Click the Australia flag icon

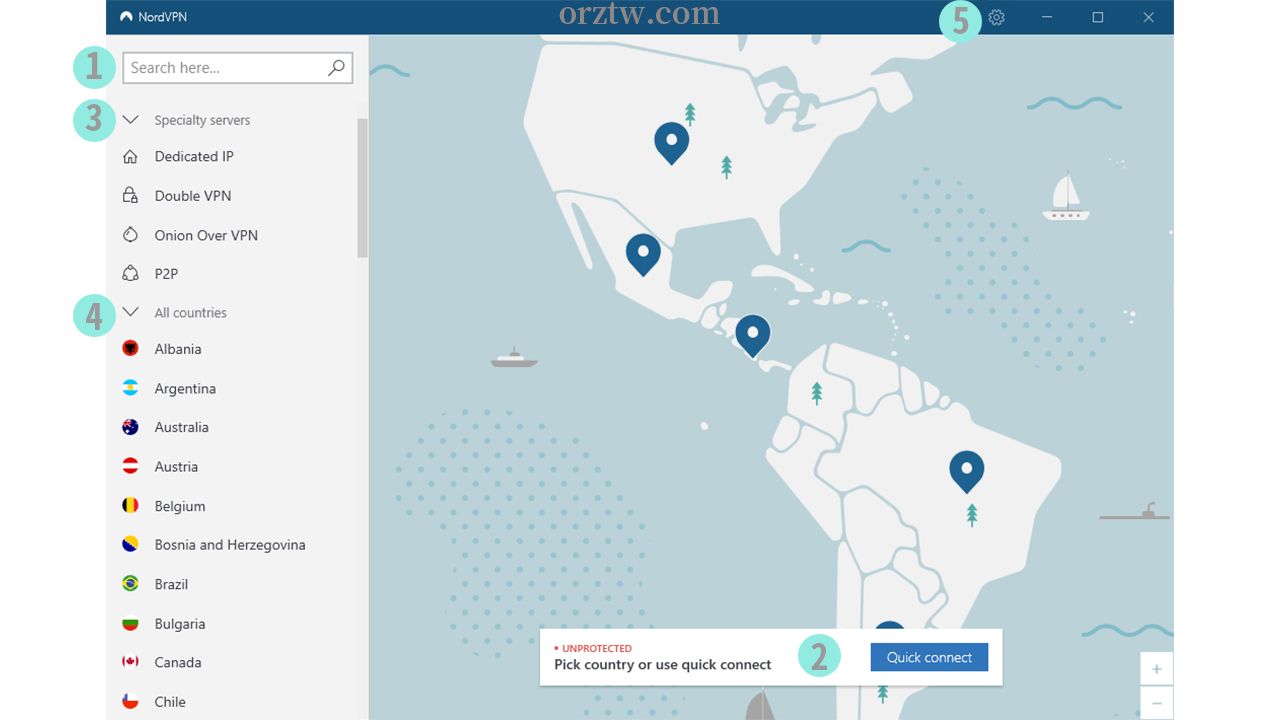click(x=130, y=426)
